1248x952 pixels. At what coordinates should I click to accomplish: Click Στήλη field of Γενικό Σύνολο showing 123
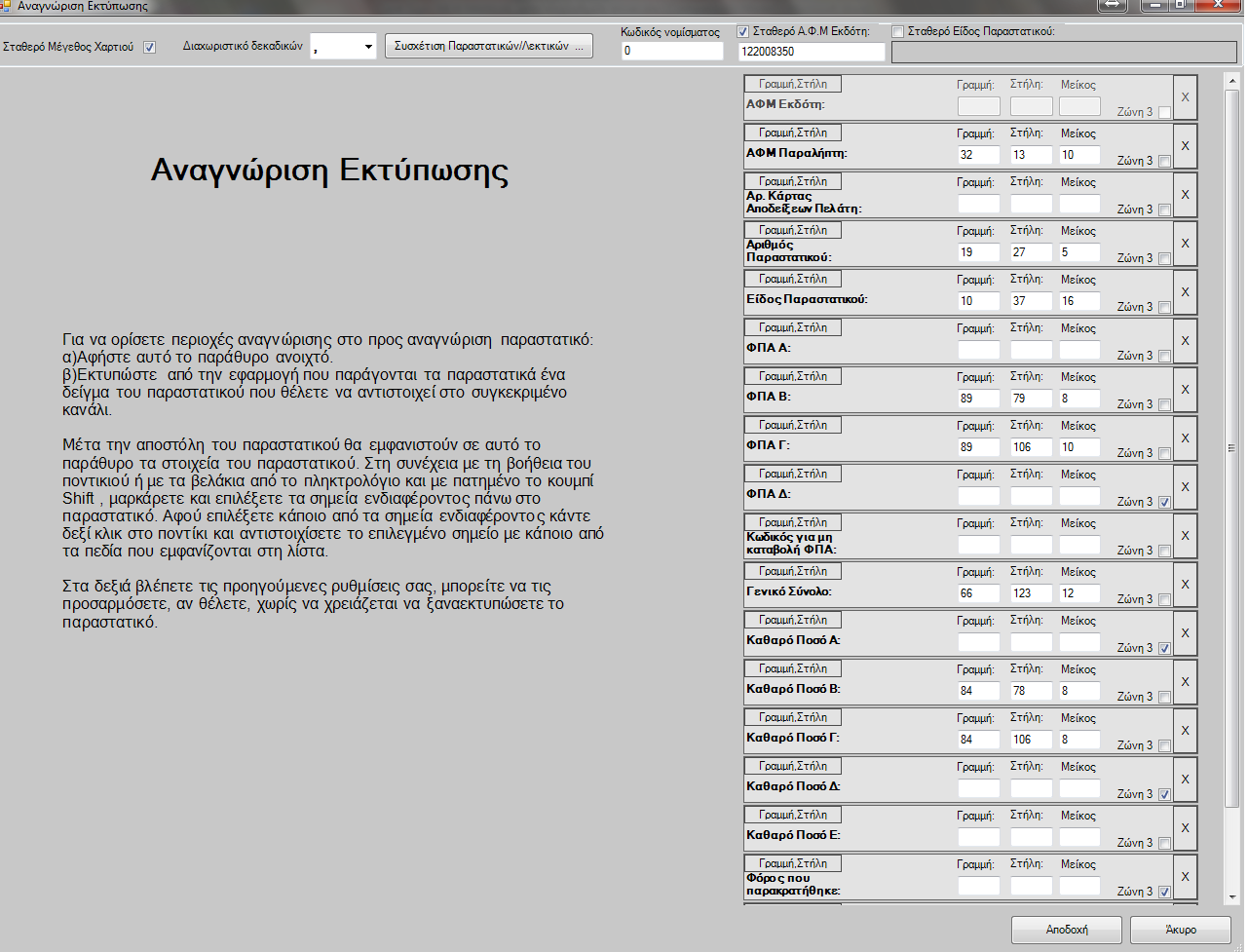(1031, 593)
